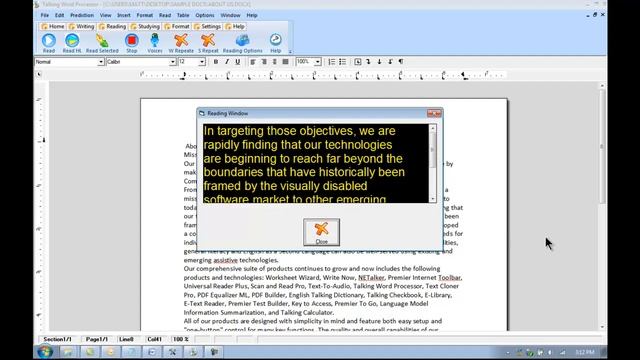
Task: Open the Options menu
Action: coord(204,15)
